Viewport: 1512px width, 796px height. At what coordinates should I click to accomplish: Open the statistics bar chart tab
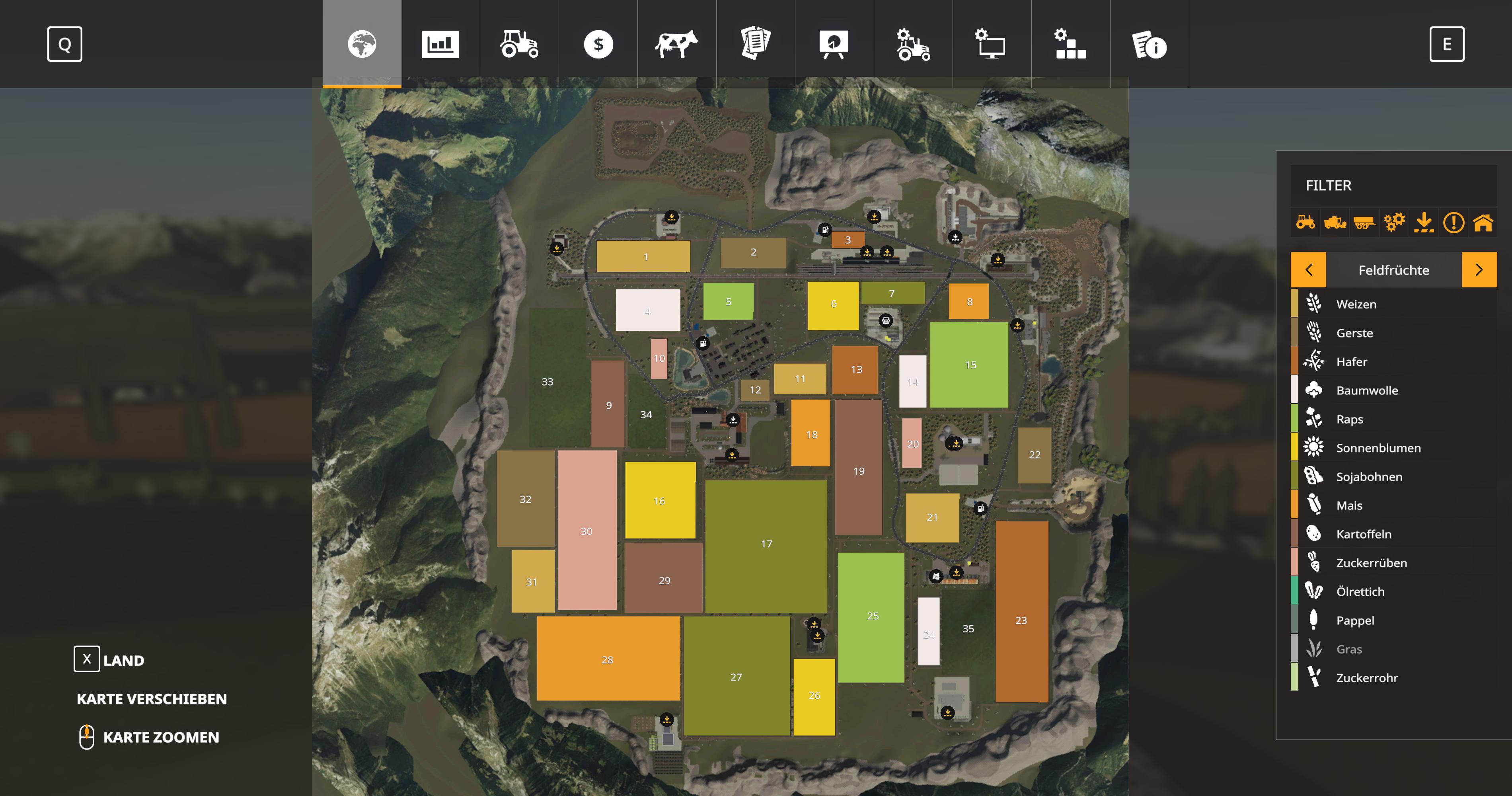(x=440, y=44)
